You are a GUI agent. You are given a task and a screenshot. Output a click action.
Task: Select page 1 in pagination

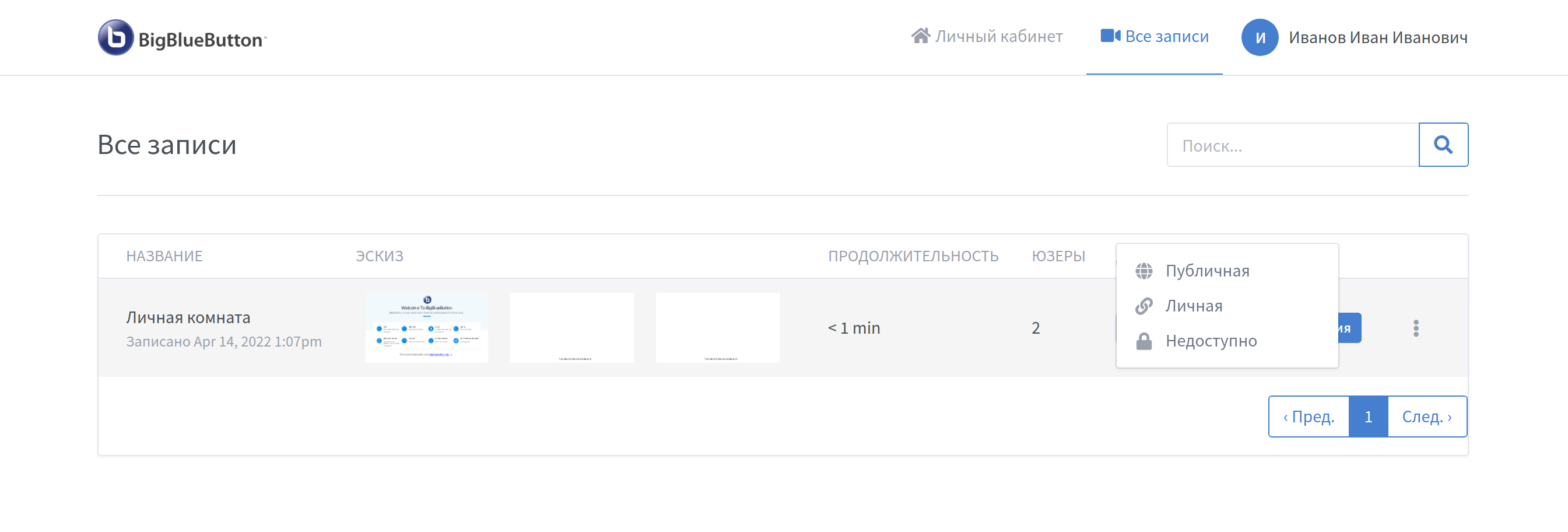[1369, 416]
